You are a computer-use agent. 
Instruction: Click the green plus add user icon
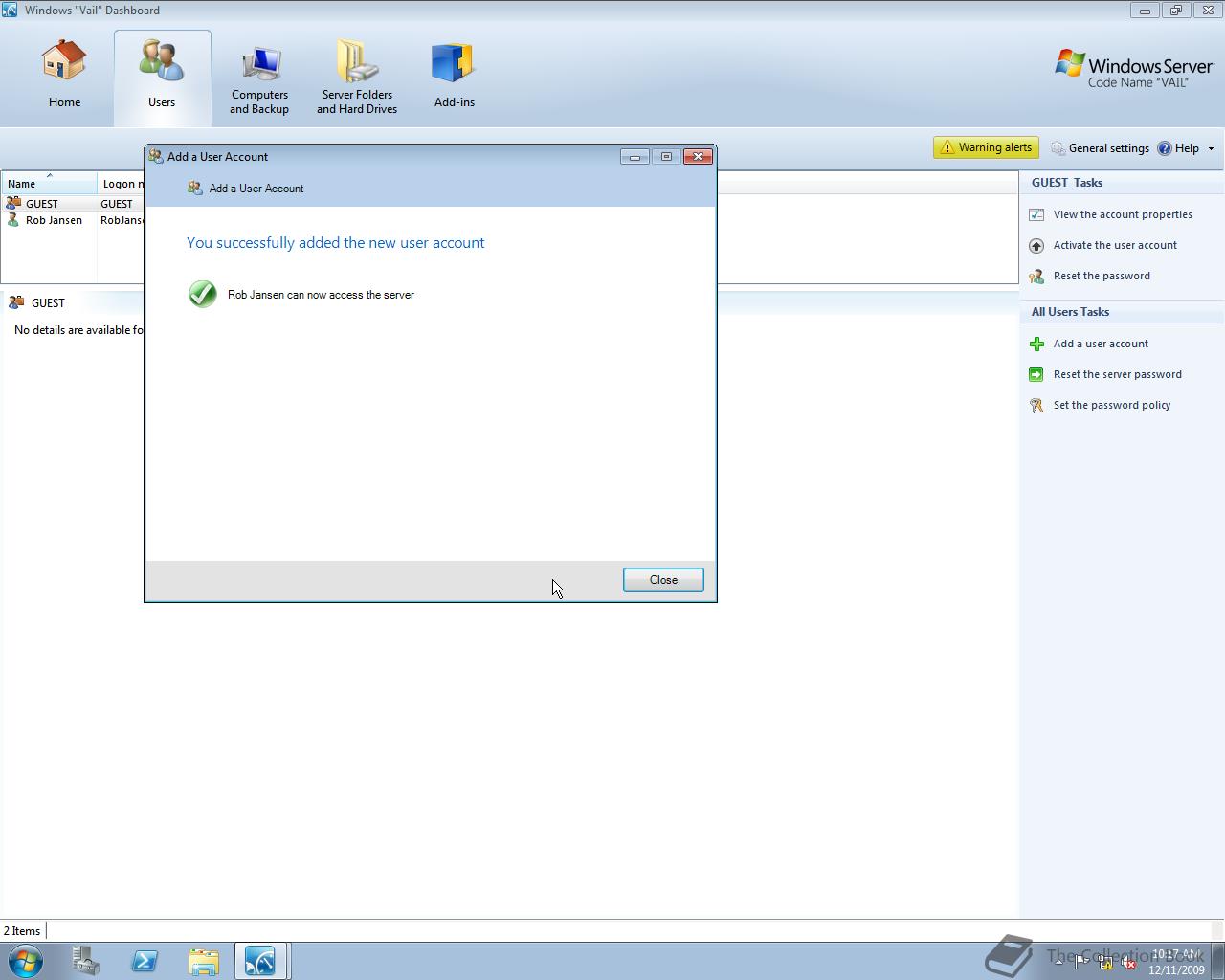coord(1036,344)
